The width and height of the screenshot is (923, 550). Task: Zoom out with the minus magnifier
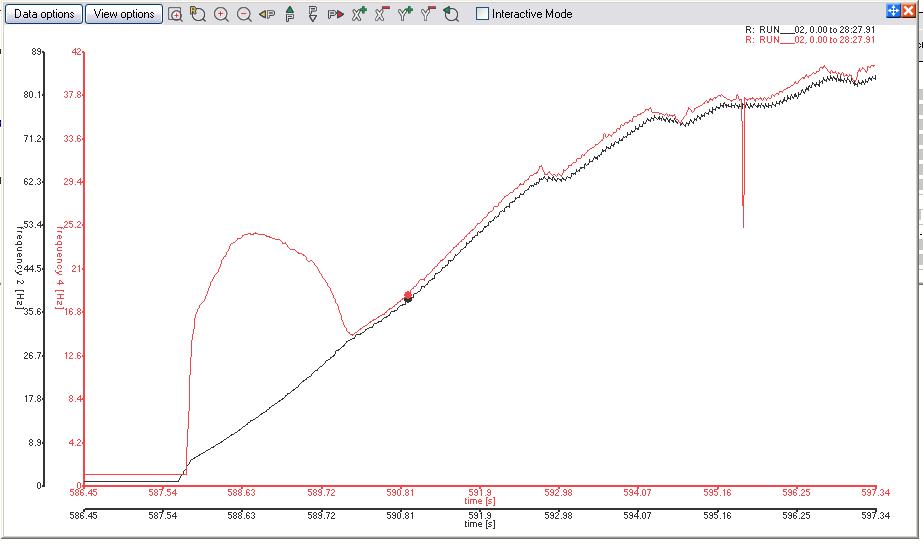tap(244, 14)
